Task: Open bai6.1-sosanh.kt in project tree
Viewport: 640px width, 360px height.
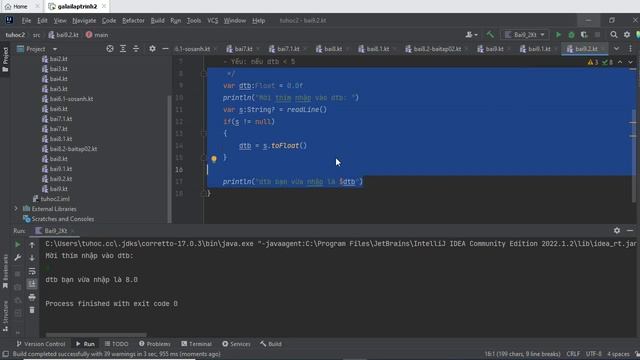Action: tap(67, 99)
